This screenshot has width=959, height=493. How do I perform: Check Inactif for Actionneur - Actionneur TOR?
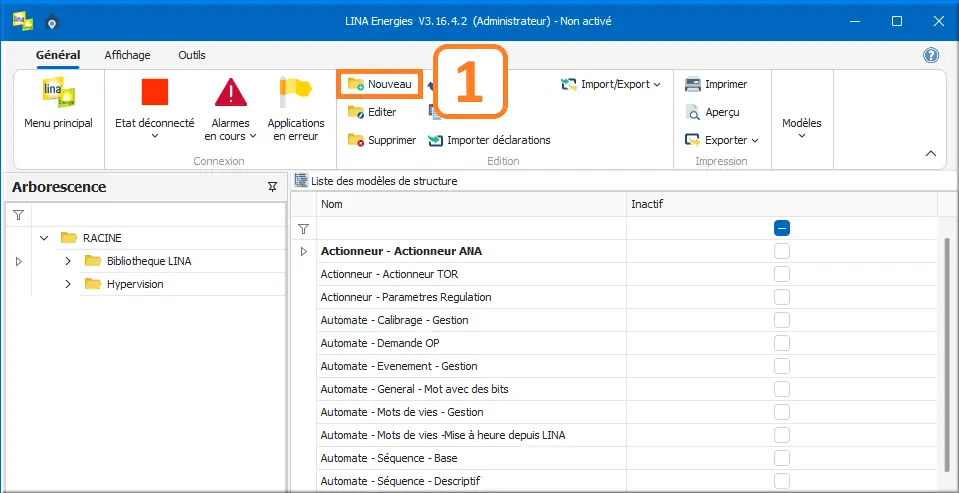click(782, 274)
